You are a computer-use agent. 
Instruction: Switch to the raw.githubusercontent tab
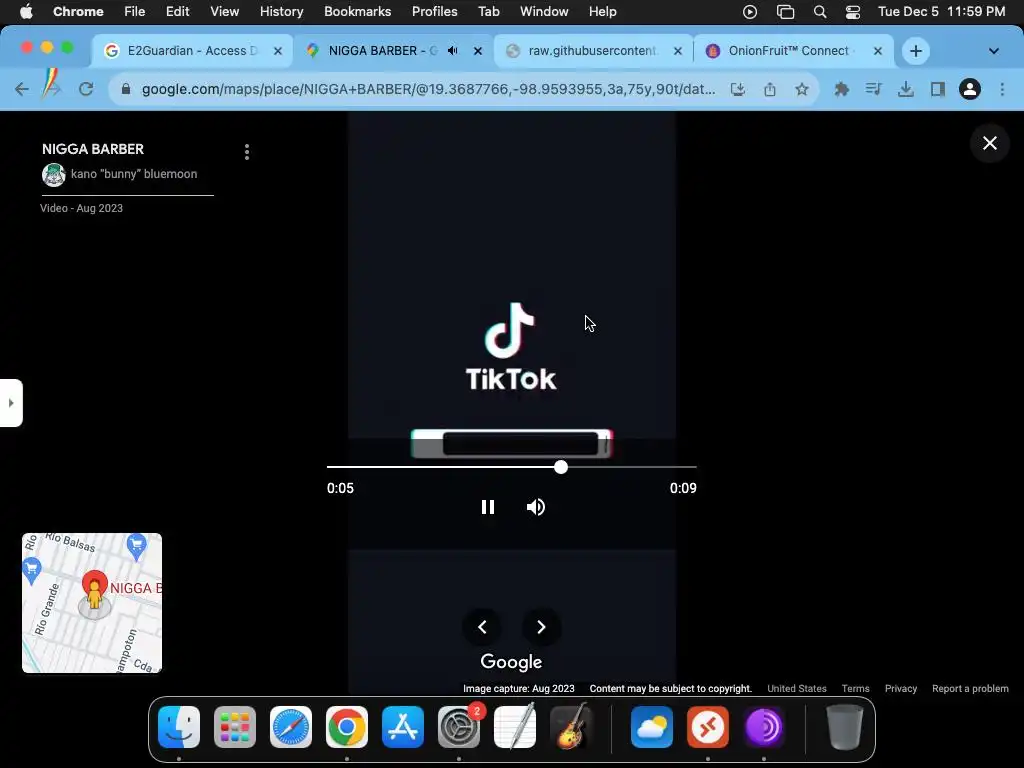(593, 51)
